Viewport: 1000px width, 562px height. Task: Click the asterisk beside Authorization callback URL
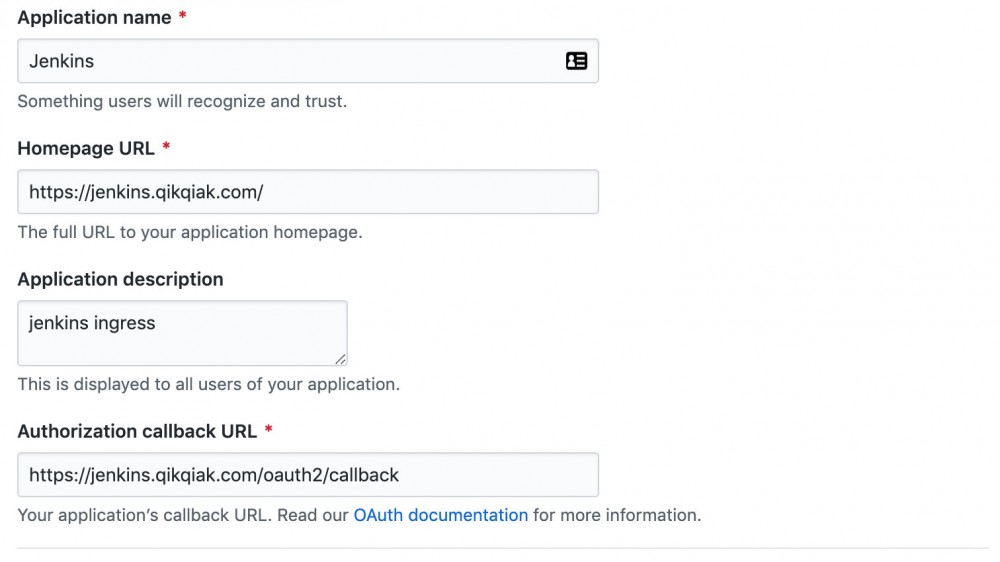click(268, 431)
